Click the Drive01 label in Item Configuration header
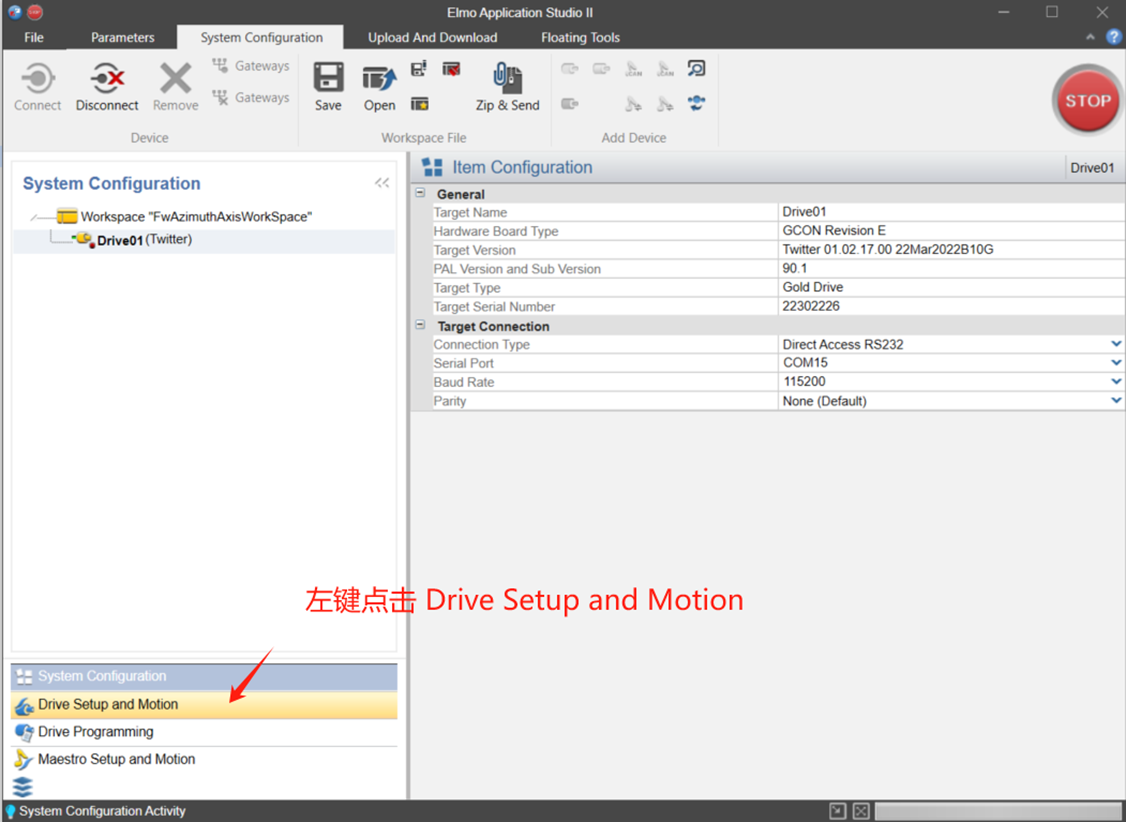The width and height of the screenshot is (1126, 822). tap(1092, 168)
